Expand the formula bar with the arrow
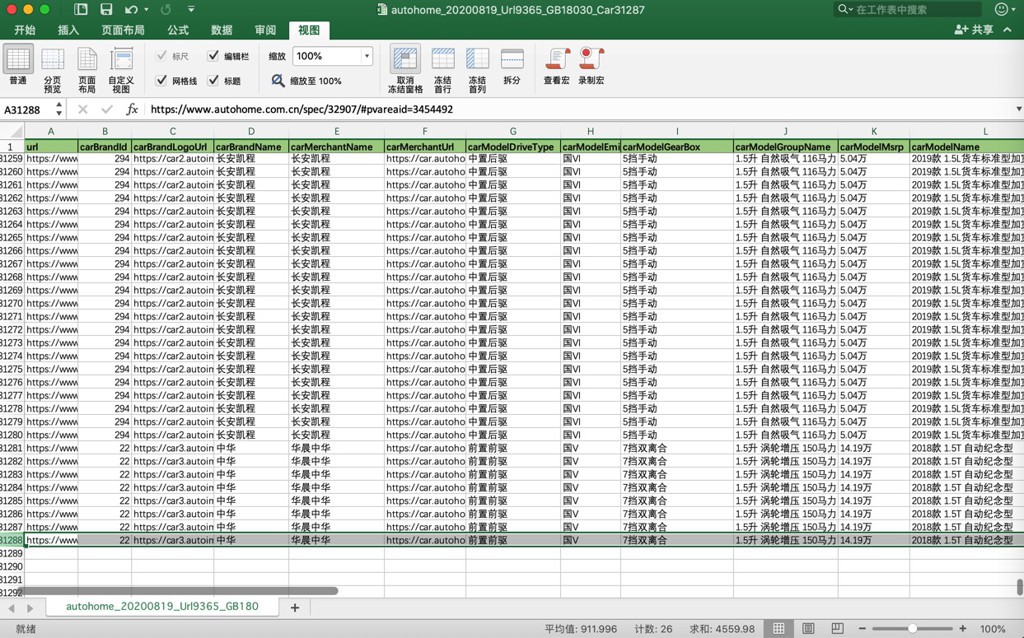This screenshot has width=1024, height=638. coord(1018,109)
